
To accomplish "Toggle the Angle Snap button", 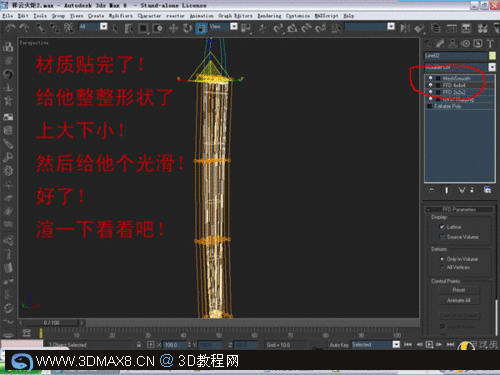I will tap(292, 28).
